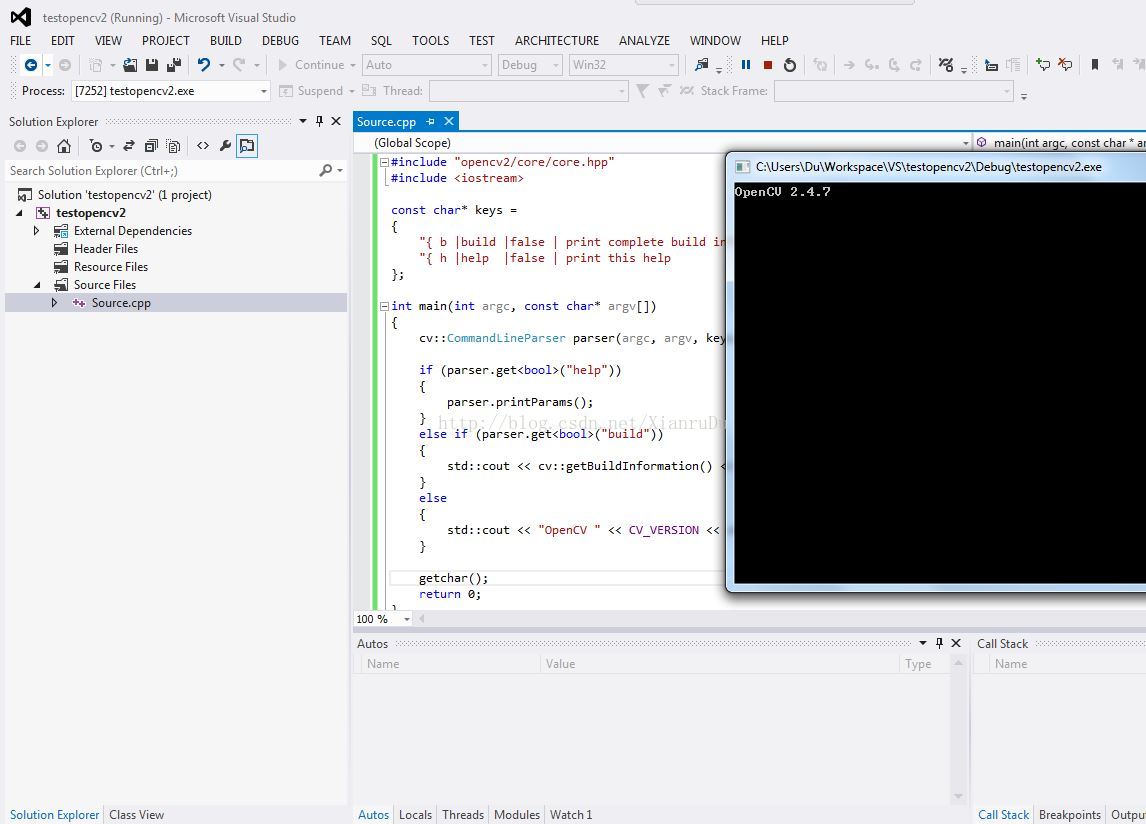
Task: Toggle pin on Source.cpp tab
Action: point(430,121)
